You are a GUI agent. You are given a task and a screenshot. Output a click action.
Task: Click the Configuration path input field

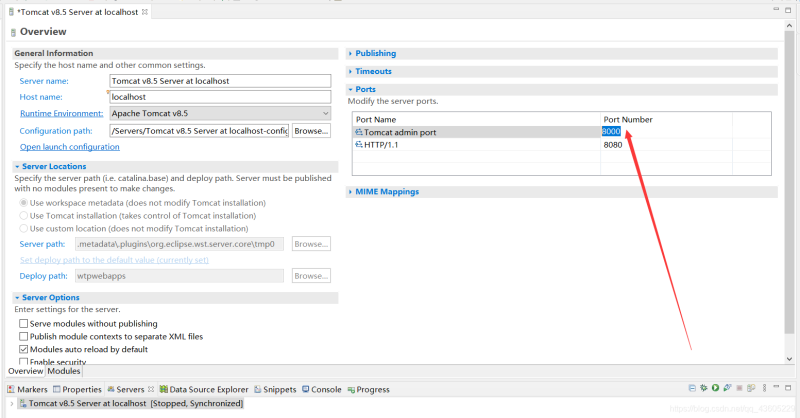click(x=199, y=131)
